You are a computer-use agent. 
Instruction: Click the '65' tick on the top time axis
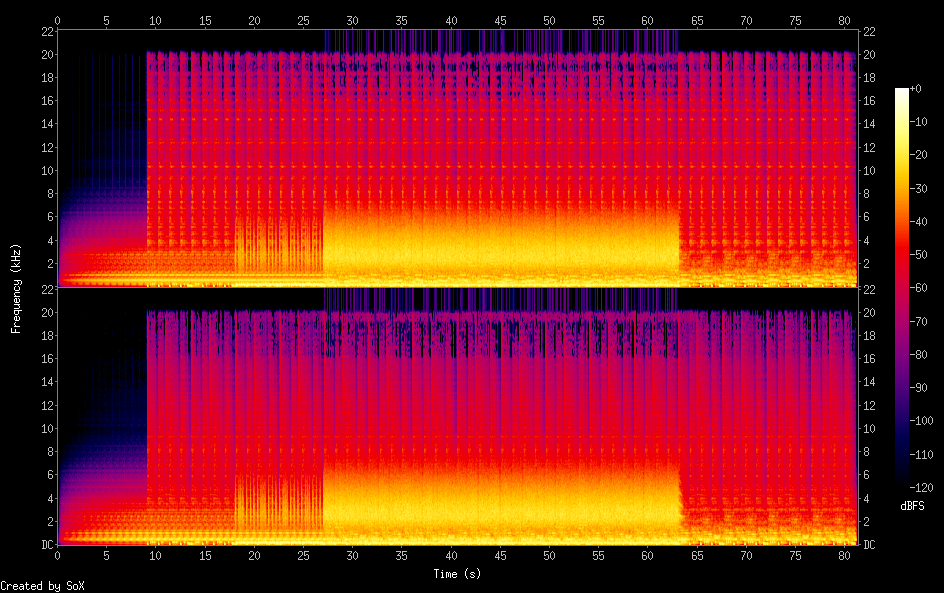[x=697, y=20]
